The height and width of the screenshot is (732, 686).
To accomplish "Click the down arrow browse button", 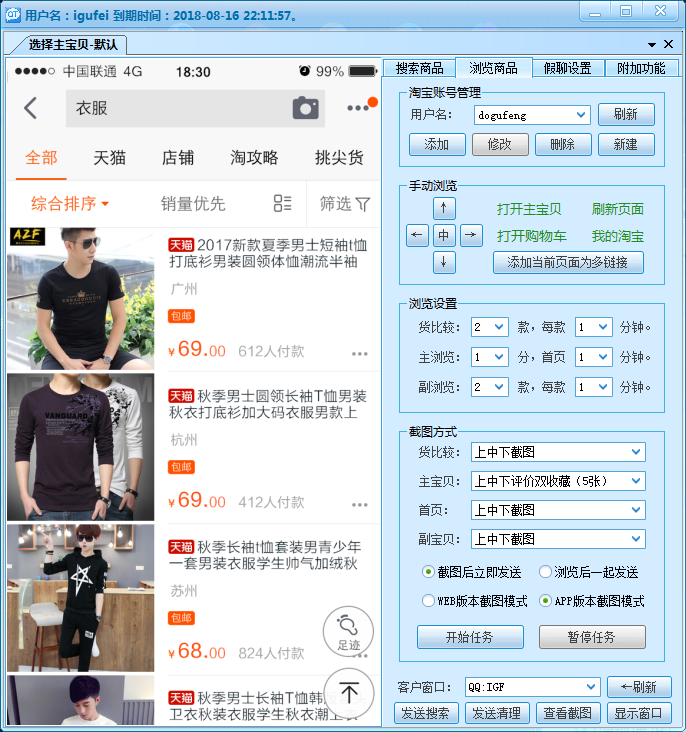I will click(x=444, y=262).
